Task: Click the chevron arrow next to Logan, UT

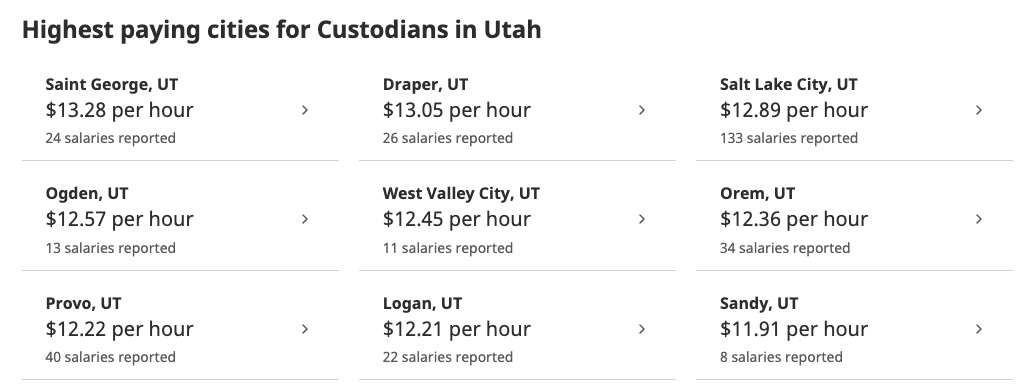Action: point(642,329)
